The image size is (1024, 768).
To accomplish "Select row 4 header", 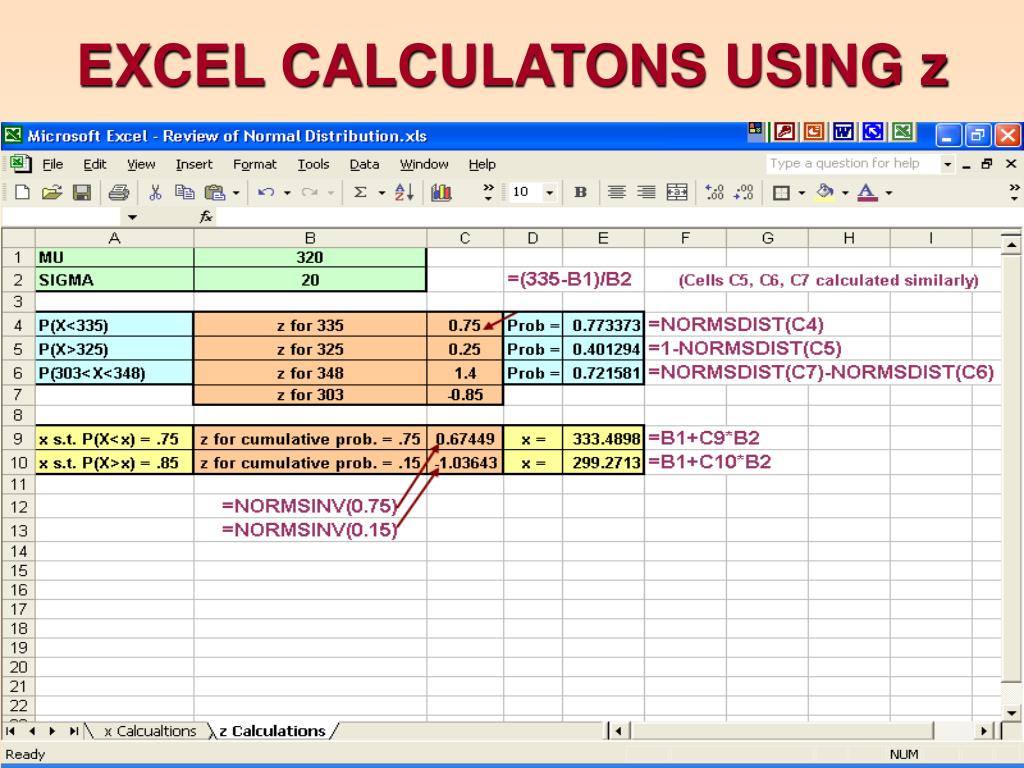I will (x=18, y=325).
